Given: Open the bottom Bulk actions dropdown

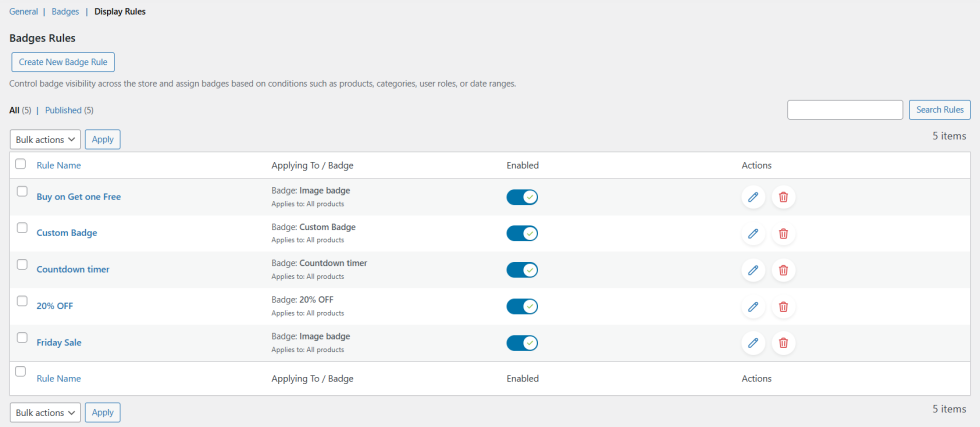Looking at the screenshot, I should point(46,413).
